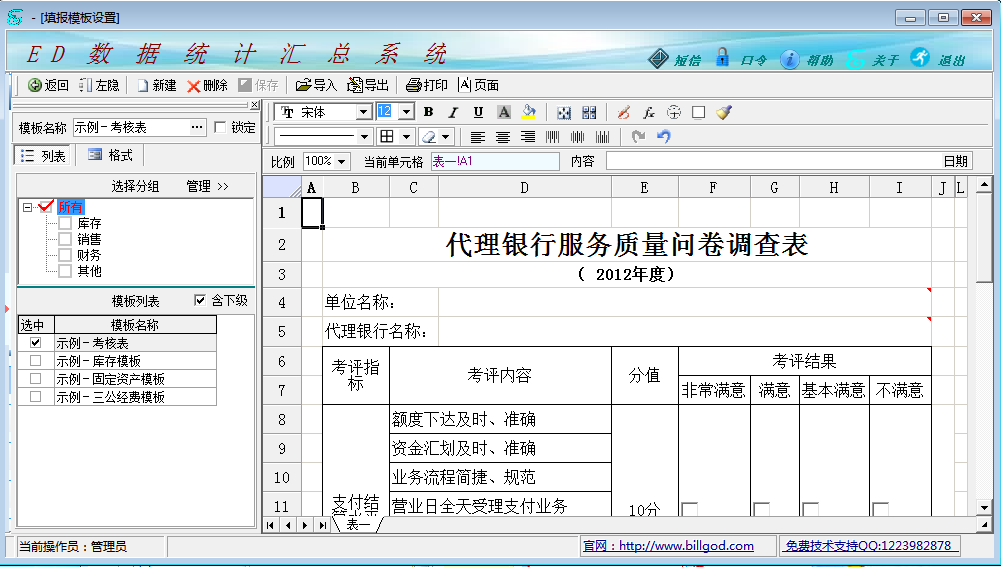Image resolution: width=1001 pixels, height=567 pixels.
Task: Merge cells icon in format toolbar
Action: pyautogui.click(x=564, y=112)
